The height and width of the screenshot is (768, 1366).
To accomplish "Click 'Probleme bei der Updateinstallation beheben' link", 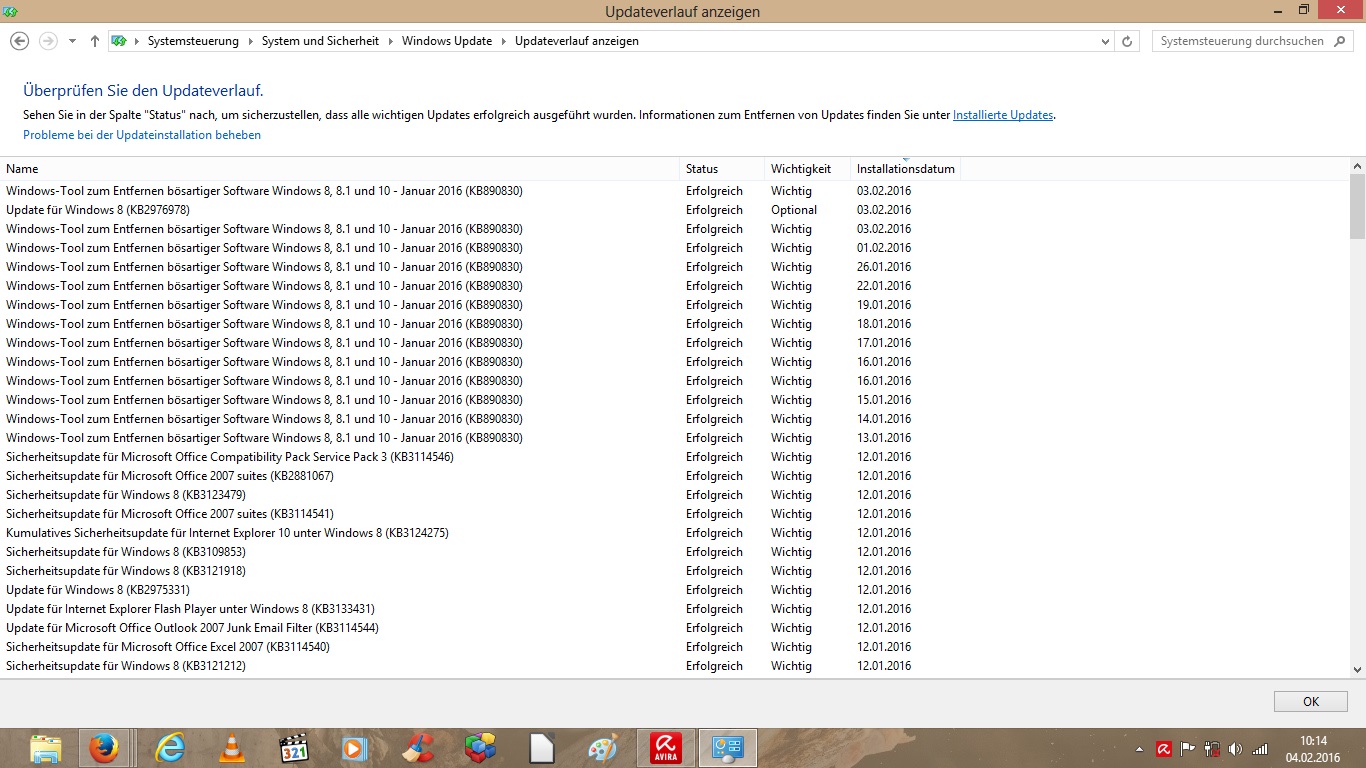I will click(142, 135).
